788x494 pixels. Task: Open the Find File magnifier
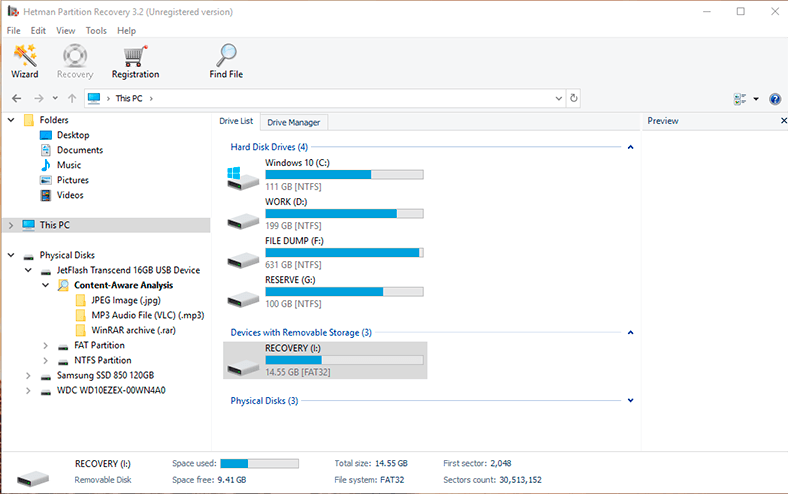(226, 61)
